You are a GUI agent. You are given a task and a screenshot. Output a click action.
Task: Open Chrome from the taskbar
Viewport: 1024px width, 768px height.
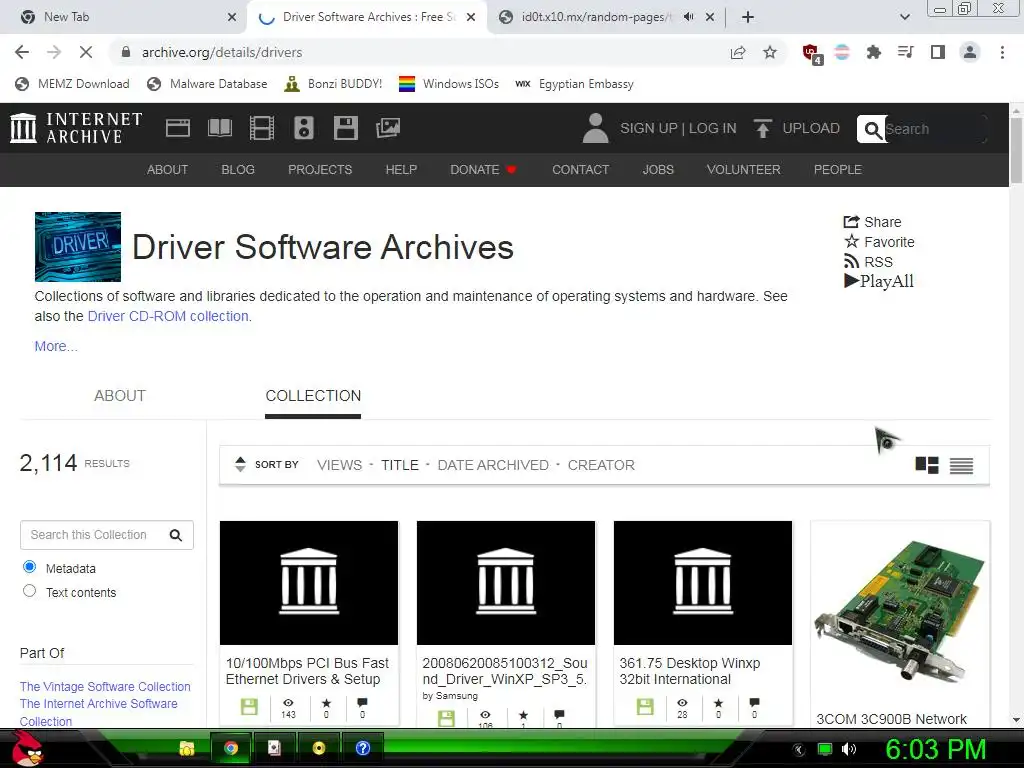coord(231,748)
